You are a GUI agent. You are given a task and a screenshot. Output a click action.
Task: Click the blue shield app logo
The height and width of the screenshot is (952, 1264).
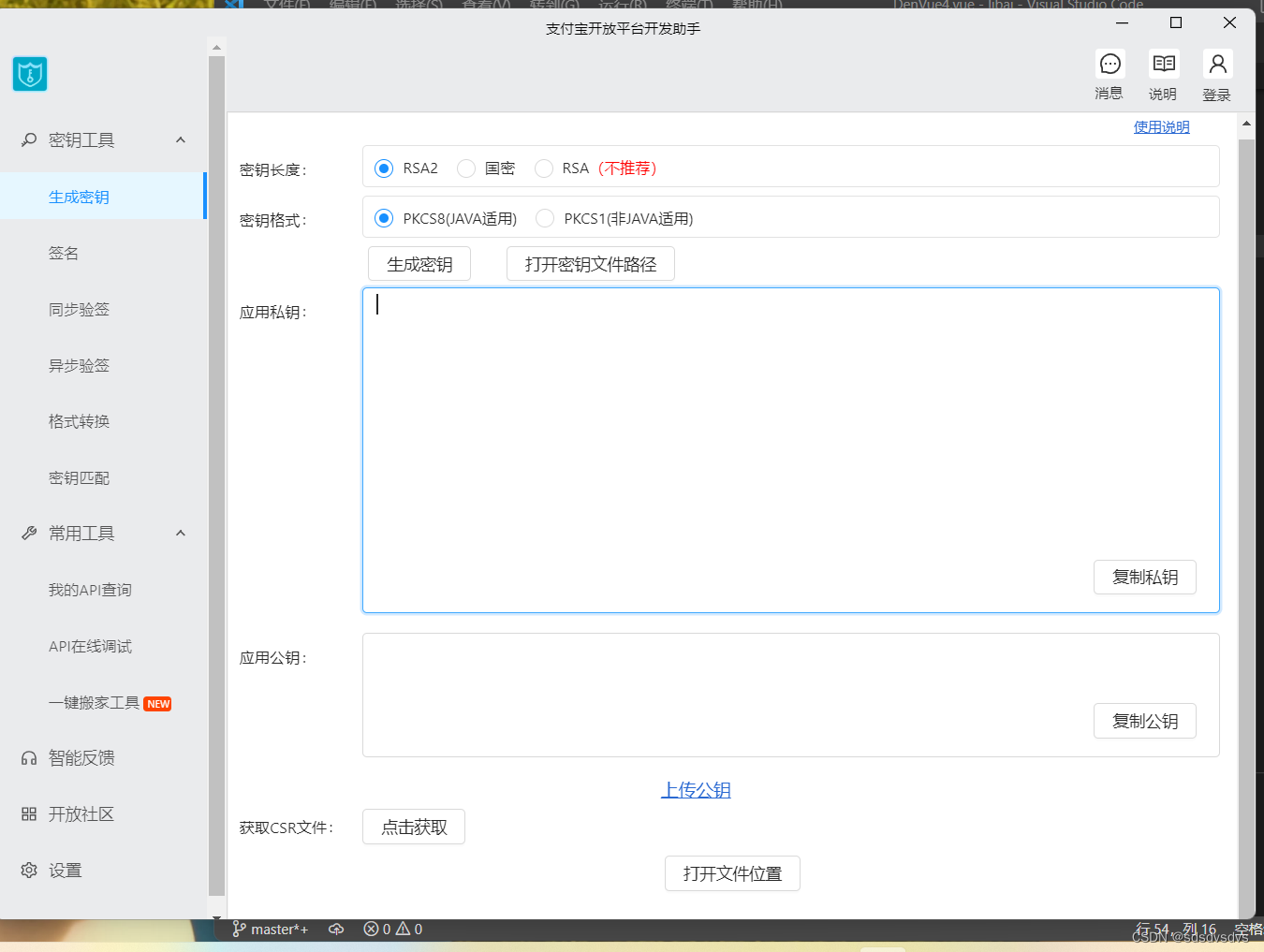coord(30,74)
